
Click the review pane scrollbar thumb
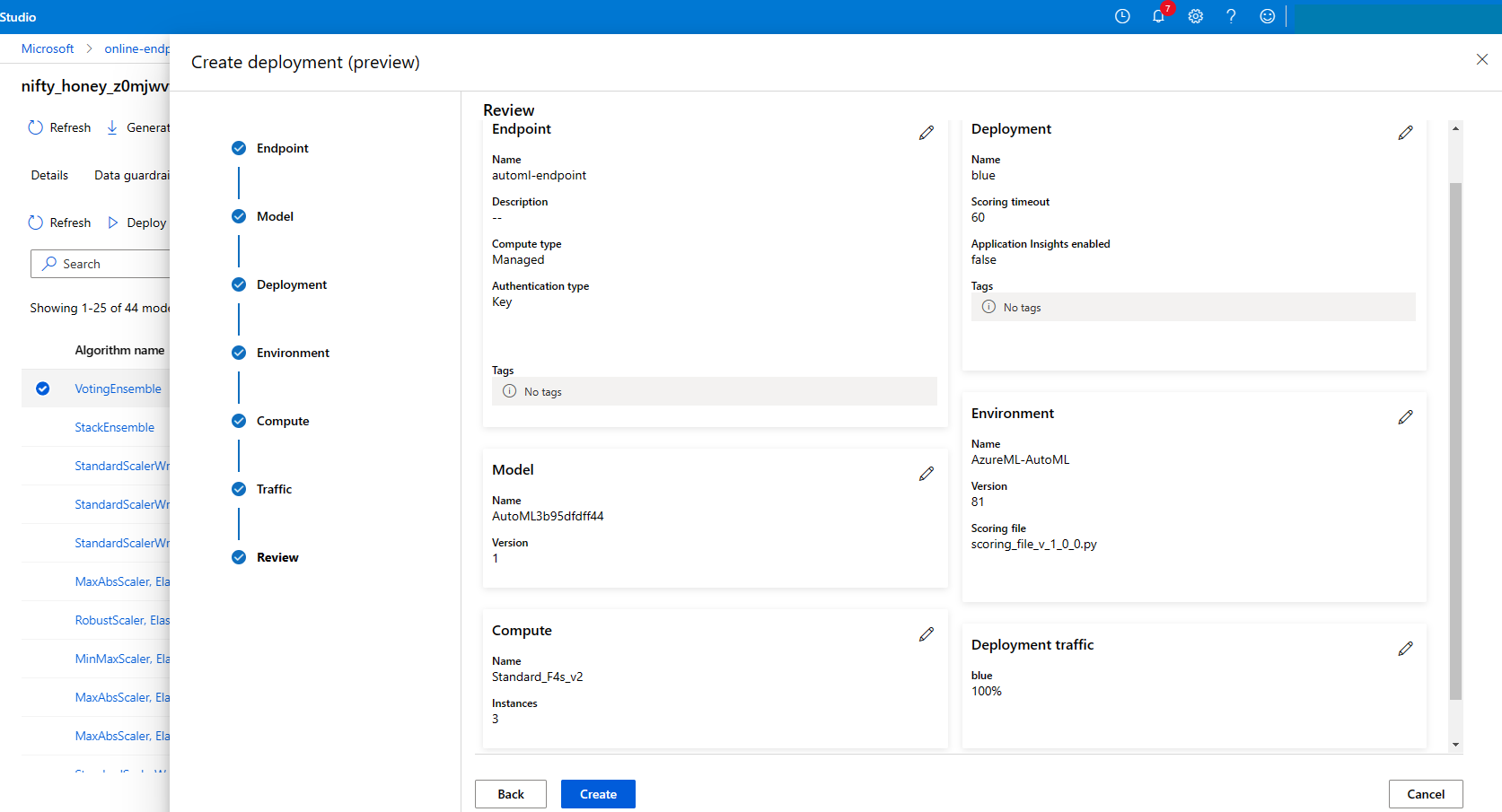click(x=1456, y=441)
